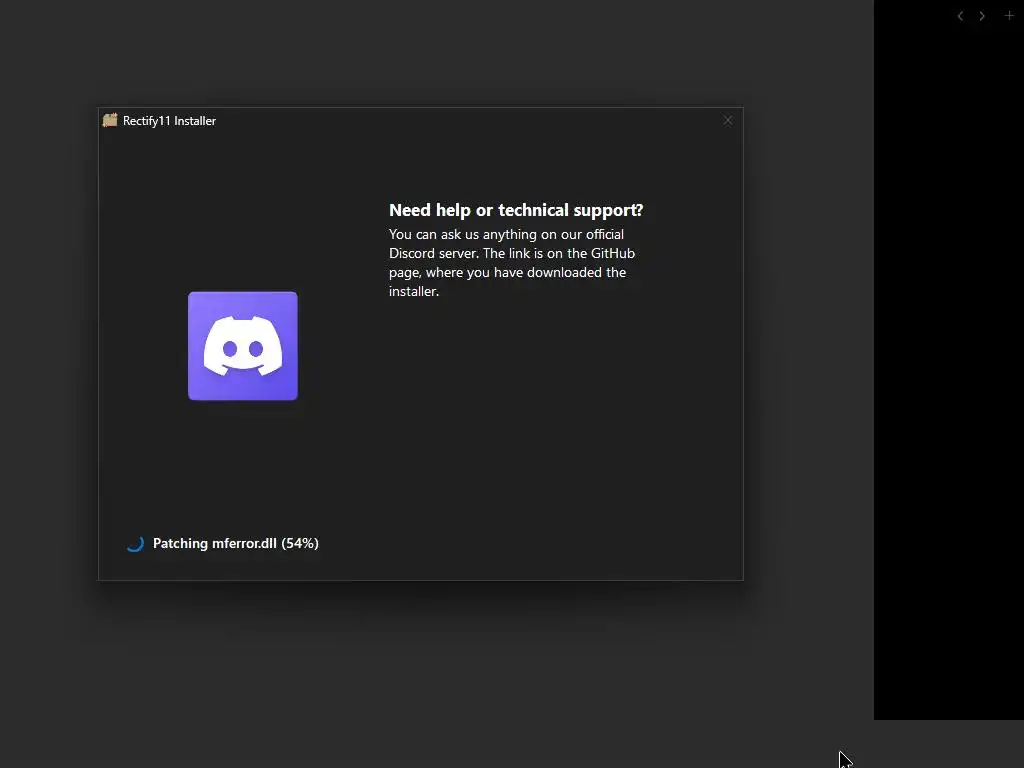Click the 'Rectify11 Installer' window title
This screenshot has width=1024, height=768.
click(x=169, y=121)
